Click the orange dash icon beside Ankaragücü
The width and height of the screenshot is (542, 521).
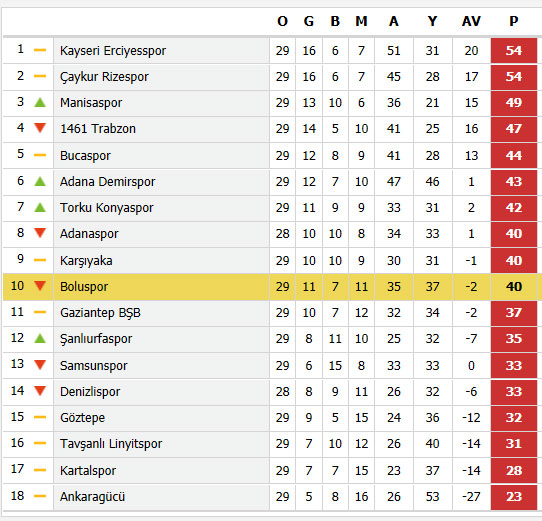point(40,496)
